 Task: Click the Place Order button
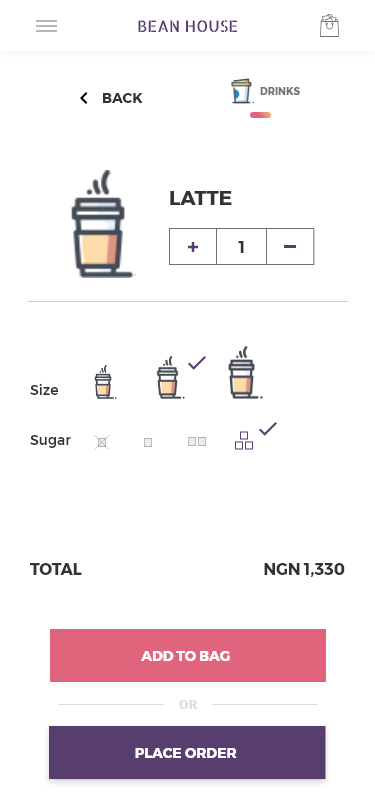pyautogui.click(x=187, y=752)
